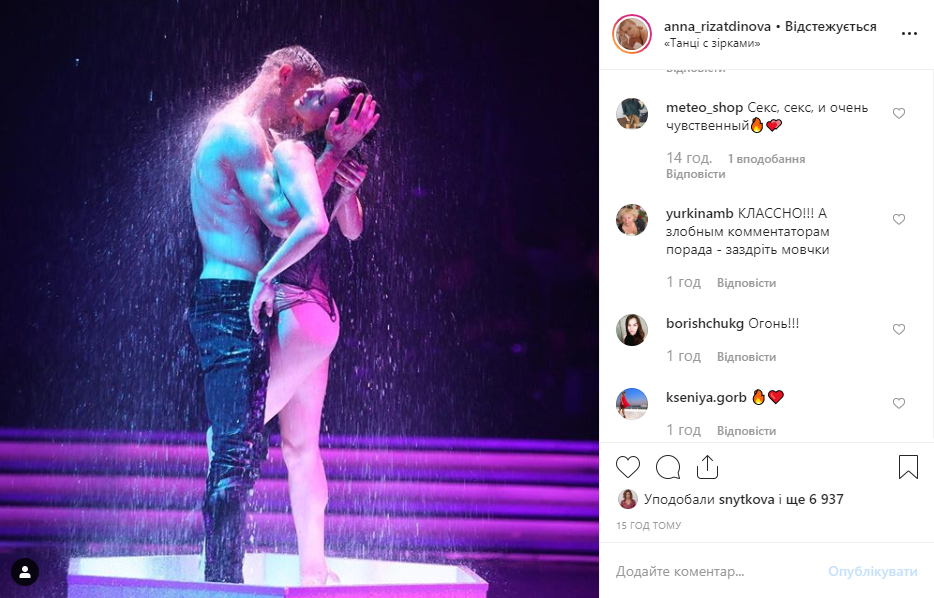The height and width of the screenshot is (598, 934).
Task: Open the comment speech bubble icon
Action: coord(668,467)
